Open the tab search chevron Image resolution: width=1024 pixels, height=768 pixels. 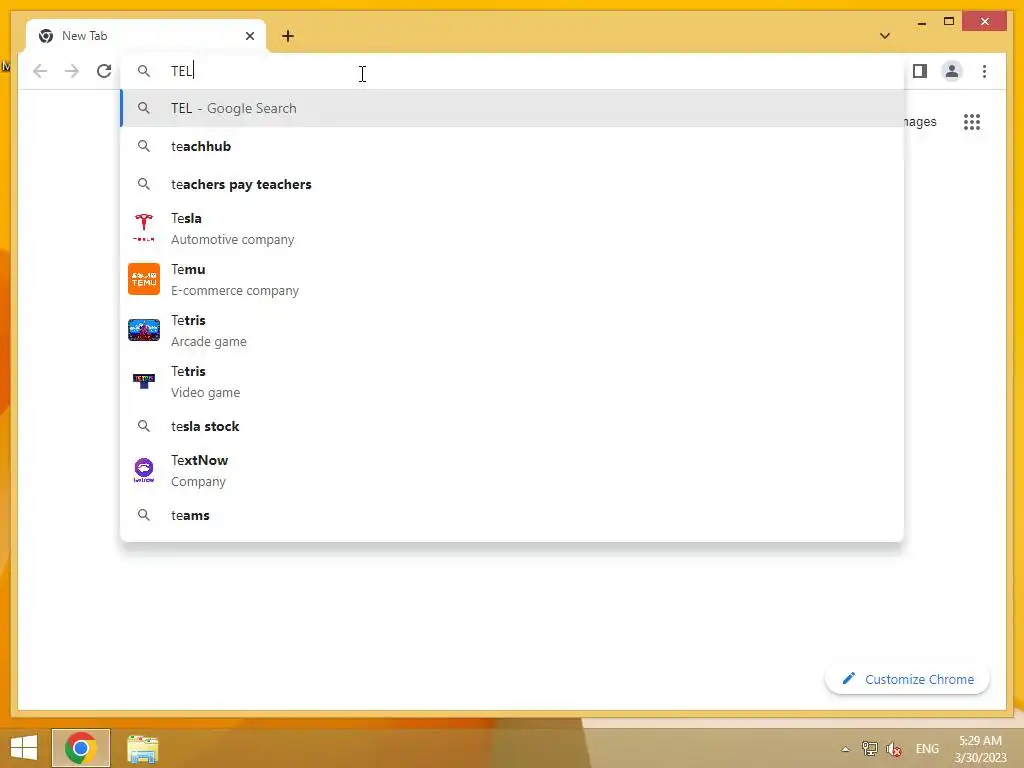point(884,36)
